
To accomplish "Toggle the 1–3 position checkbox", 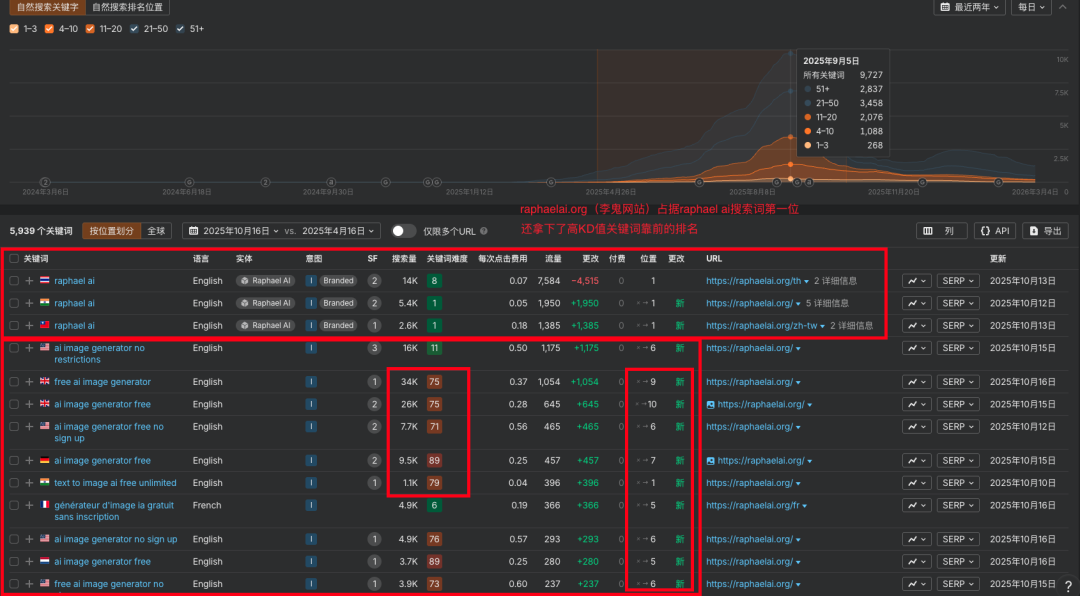I will pyautogui.click(x=14, y=29).
